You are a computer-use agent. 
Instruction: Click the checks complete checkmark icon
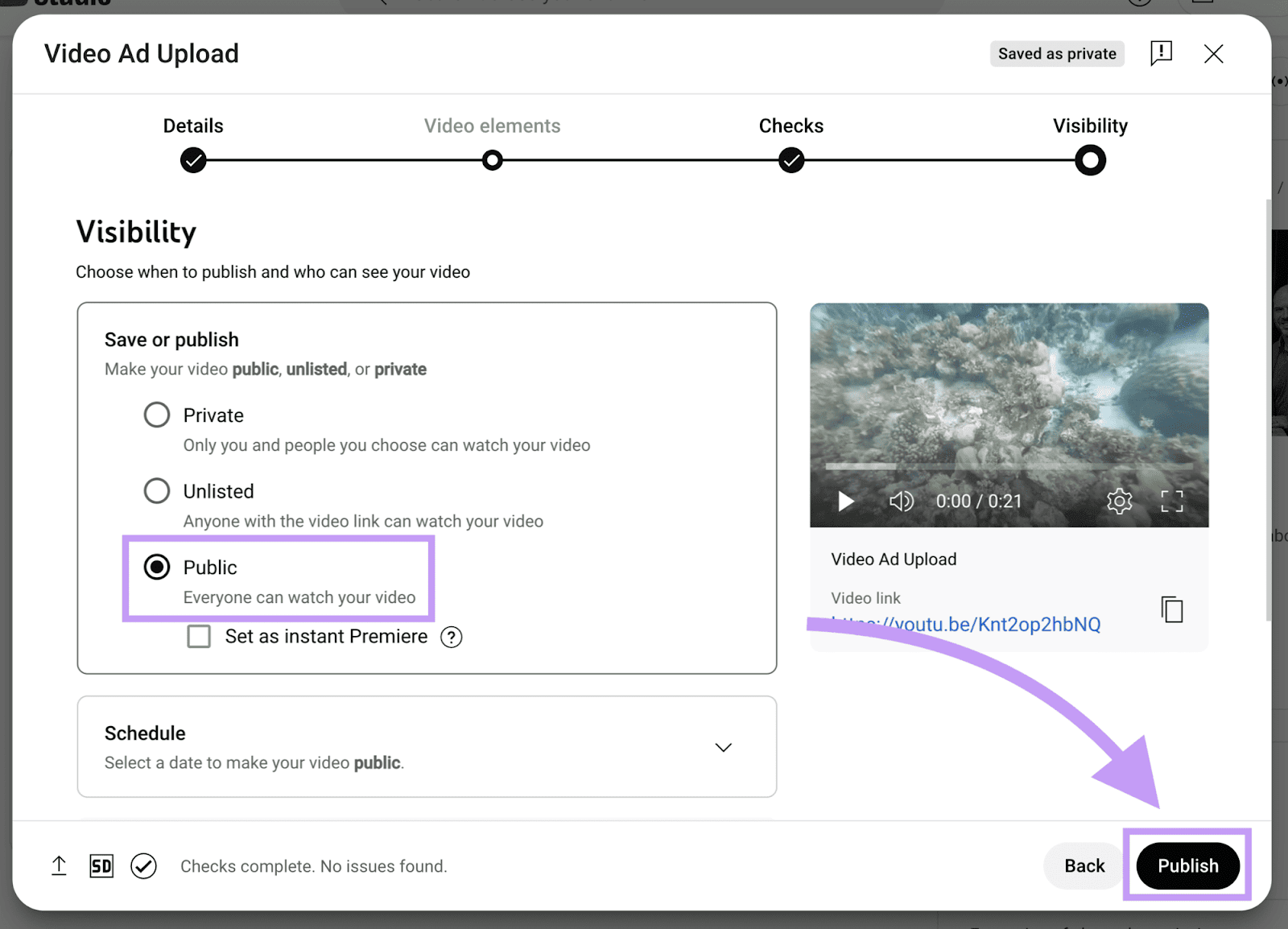[x=143, y=865]
